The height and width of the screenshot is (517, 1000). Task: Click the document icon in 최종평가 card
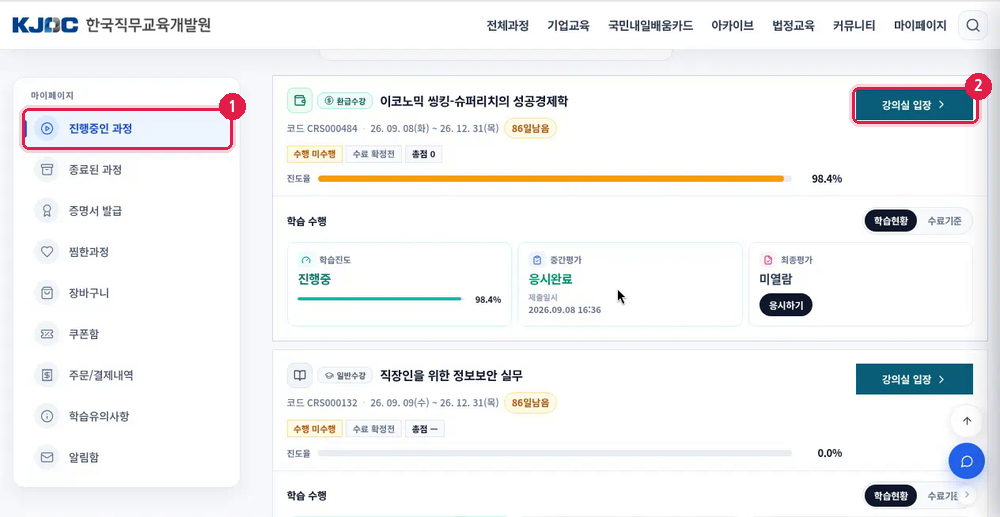(x=767, y=260)
